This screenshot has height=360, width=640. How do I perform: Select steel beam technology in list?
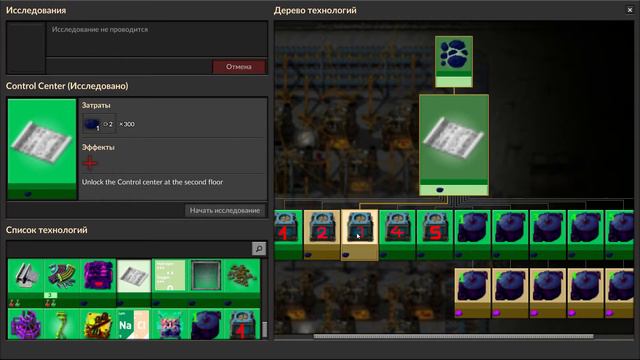coord(26,282)
